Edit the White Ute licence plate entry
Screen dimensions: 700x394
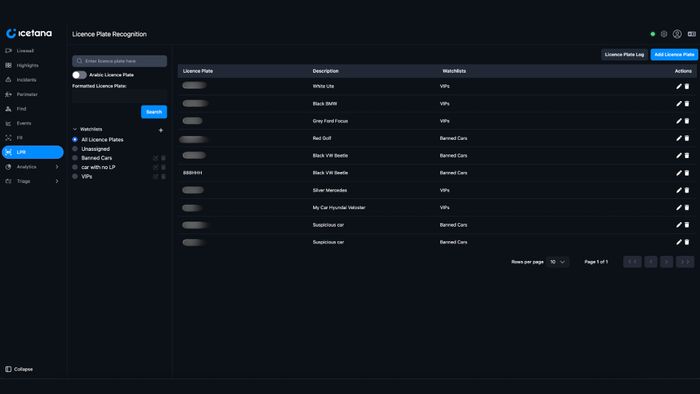click(x=679, y=86)
